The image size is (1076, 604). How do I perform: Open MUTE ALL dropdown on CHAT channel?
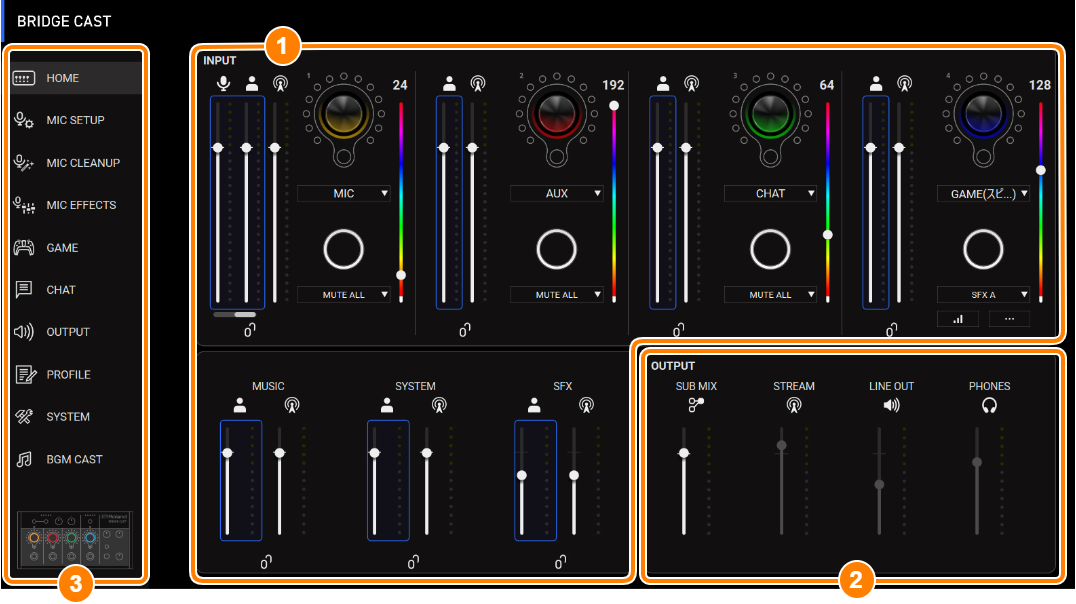point(770,294)
